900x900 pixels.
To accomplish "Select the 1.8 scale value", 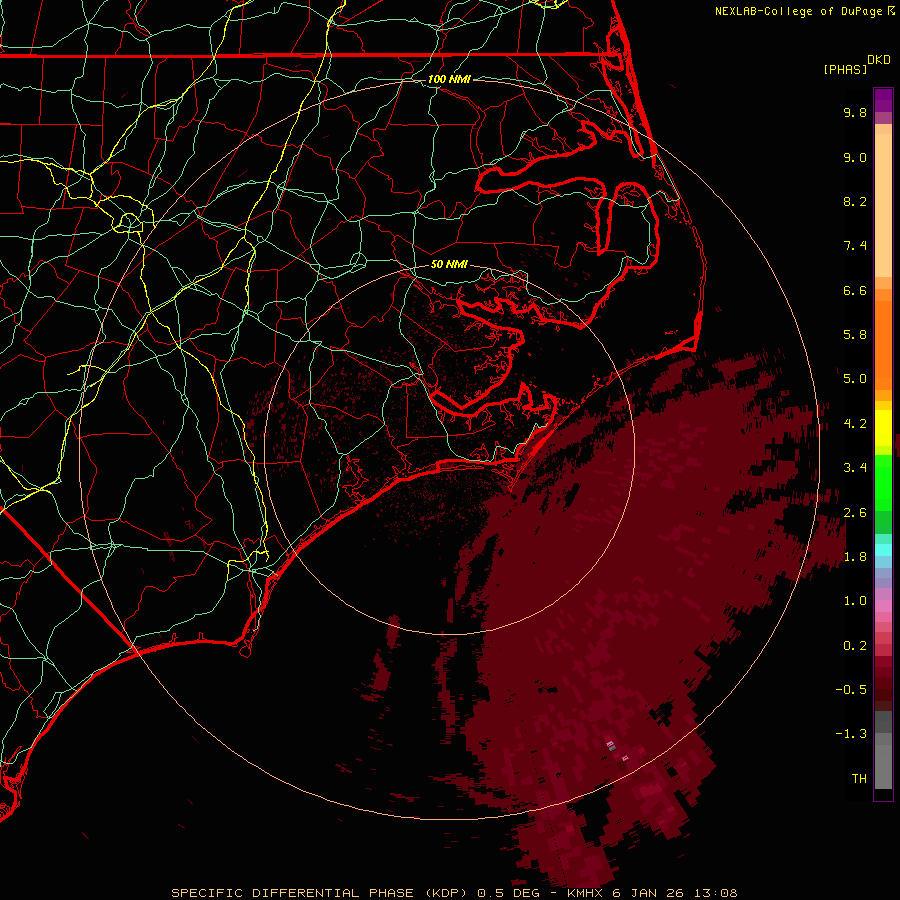I will [855, 557].
